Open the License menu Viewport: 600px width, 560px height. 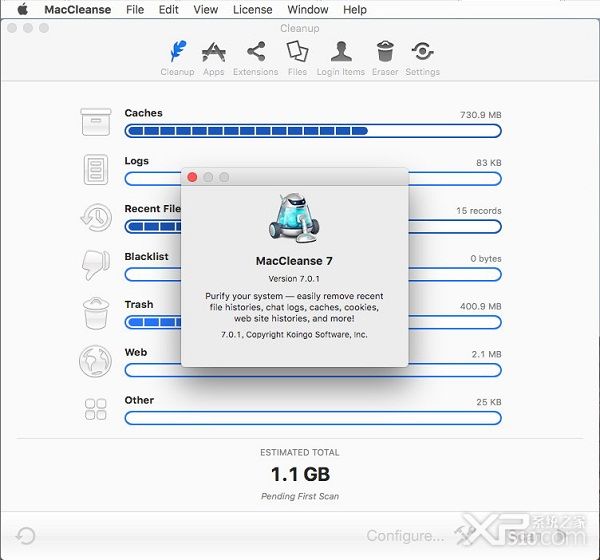point(253,10)
